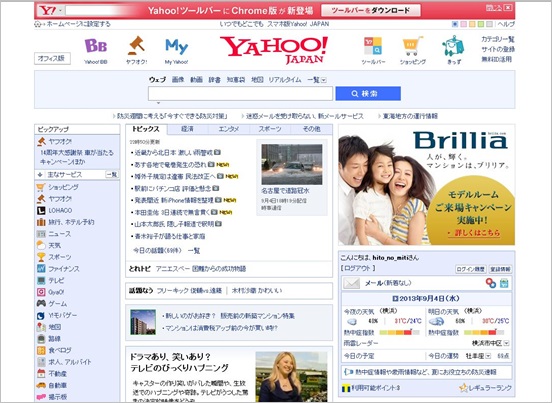This screenshot has height=403, width=552.
Task: Click the 一覧 button beside 主なサービス
Action: (x=112, y=175)
